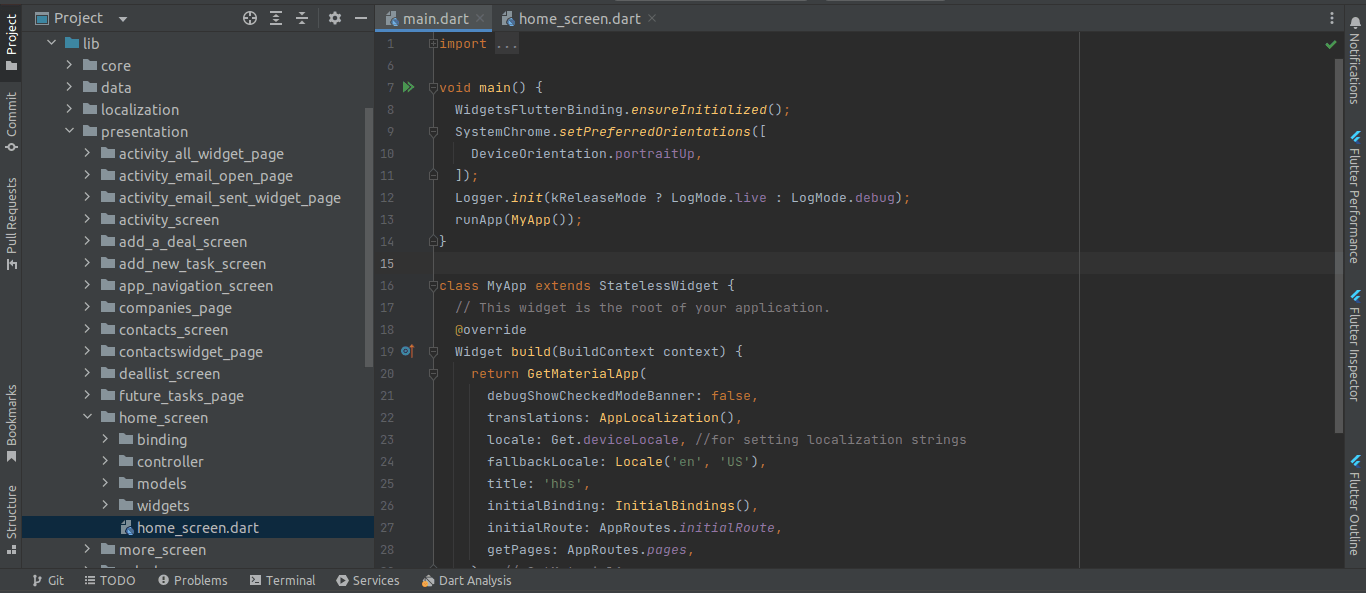Open the Terminal tool window
Image resolution: width=1366 pixels, height=593 pixels.
click(x=282, y=580)
